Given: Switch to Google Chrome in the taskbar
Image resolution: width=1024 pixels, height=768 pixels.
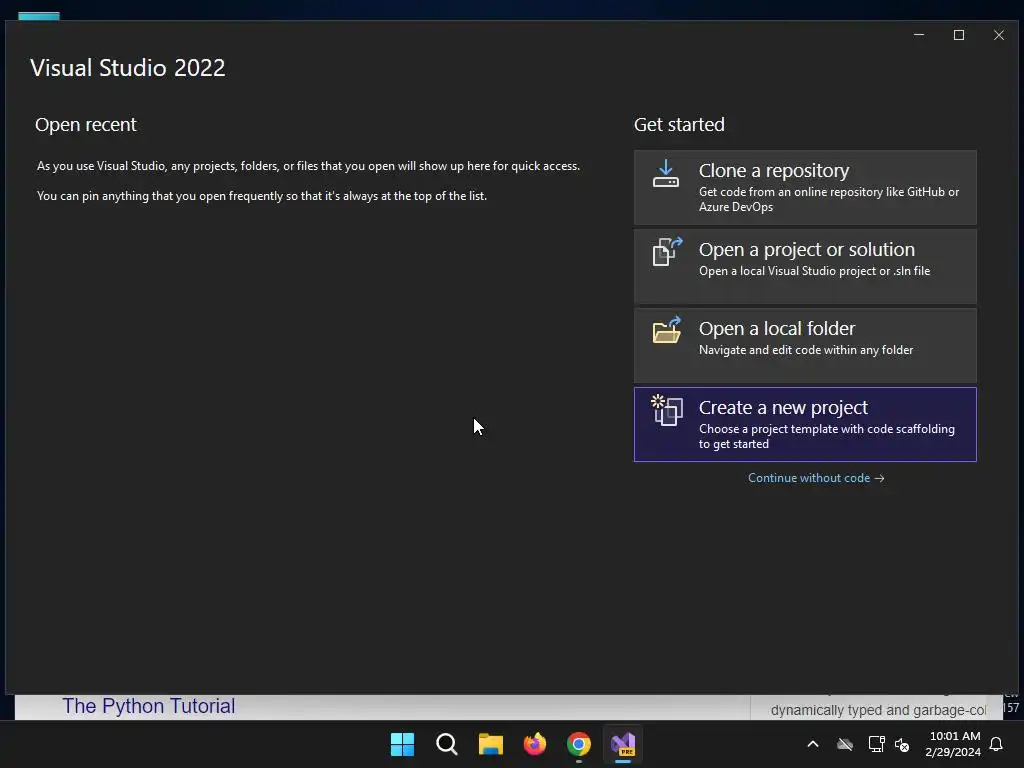Looking at the screenshot, I should (579, 744).
